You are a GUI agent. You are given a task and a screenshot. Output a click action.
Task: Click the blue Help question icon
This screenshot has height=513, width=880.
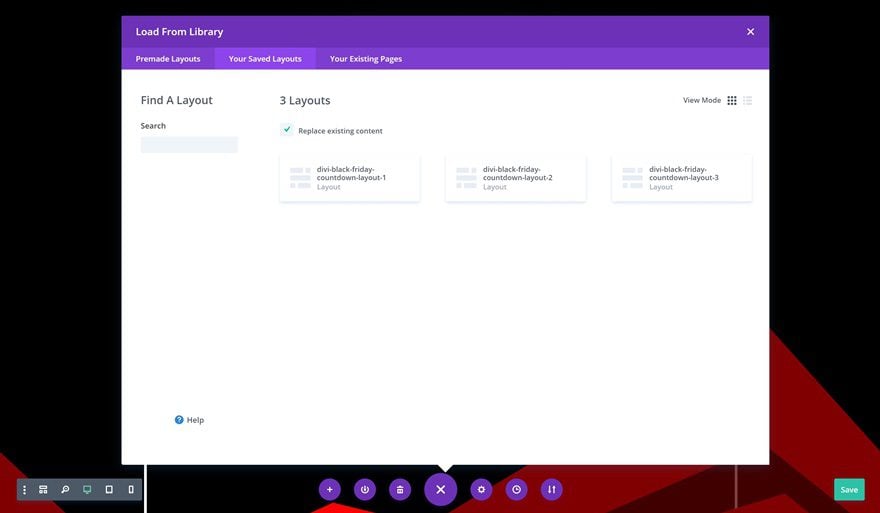(x=179, y=420)
